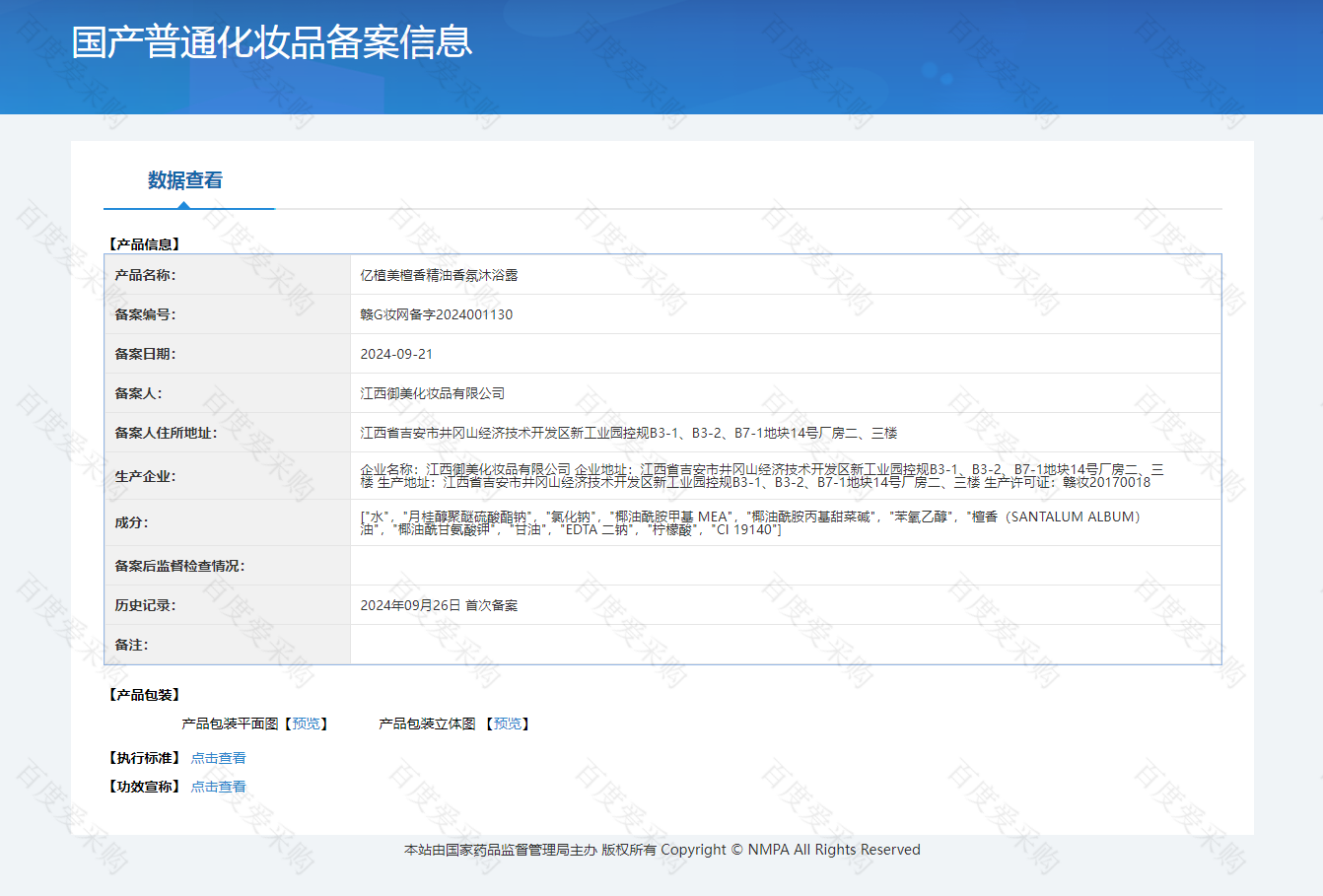
Task: Click the filing date 2024-09-21
Action: 396,354
